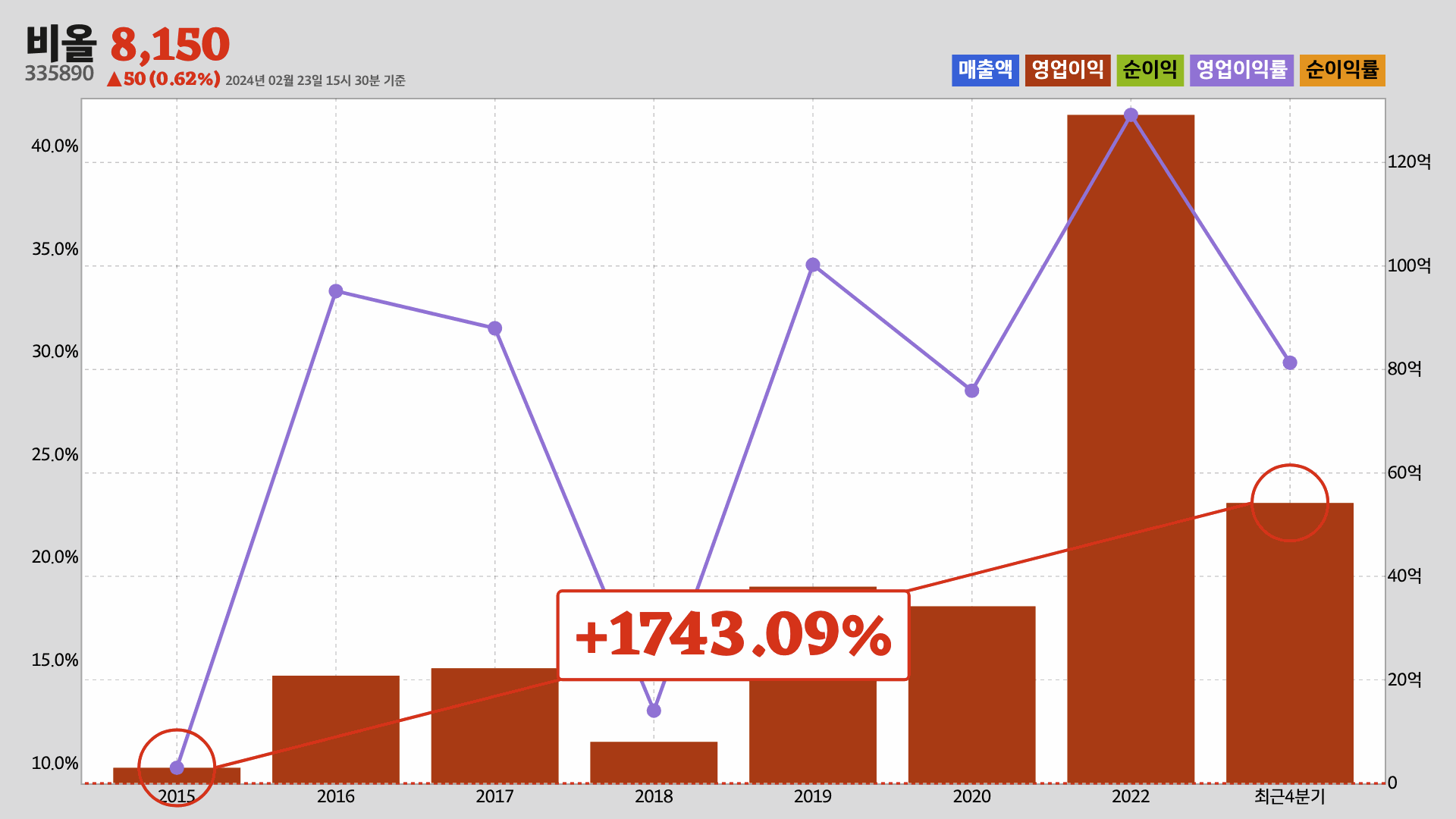Click the 100억 right axis label
Screen dimensions: 1456x819
point(1409,265)
